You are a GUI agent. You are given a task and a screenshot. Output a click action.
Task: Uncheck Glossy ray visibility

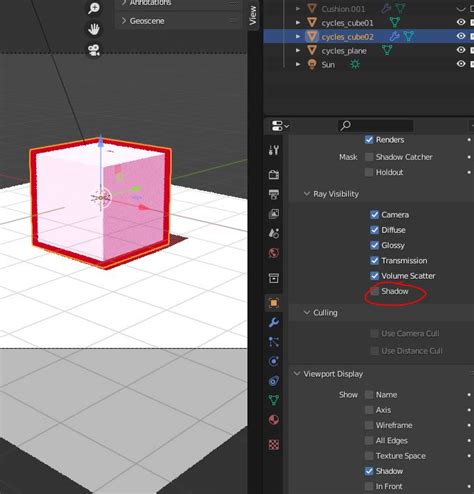[374, 245]
